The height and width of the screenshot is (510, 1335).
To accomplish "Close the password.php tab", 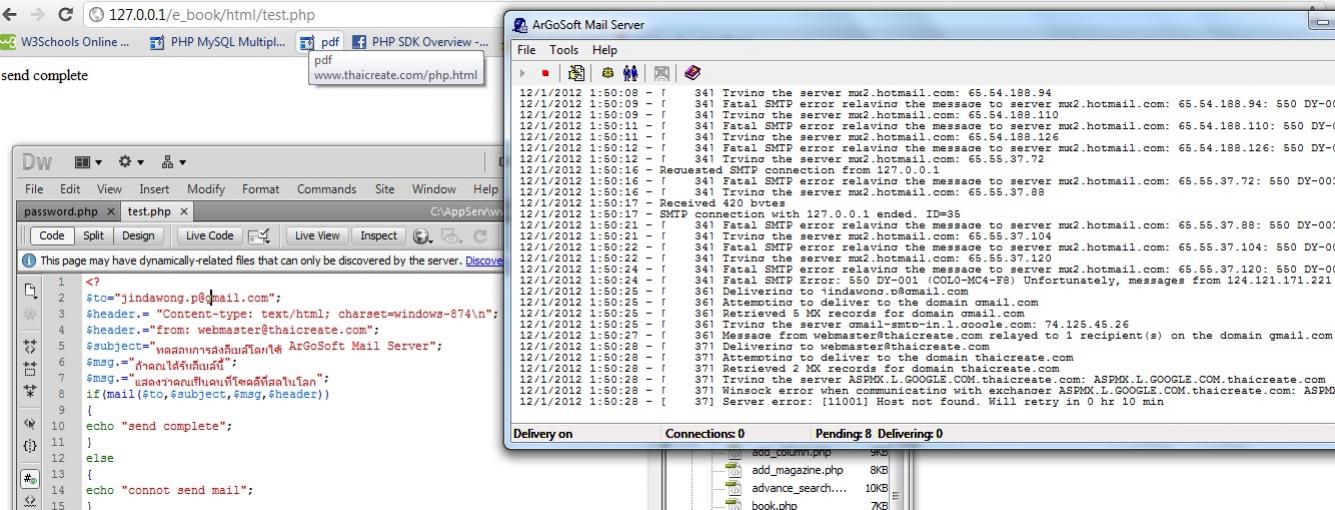I will 110,212.
